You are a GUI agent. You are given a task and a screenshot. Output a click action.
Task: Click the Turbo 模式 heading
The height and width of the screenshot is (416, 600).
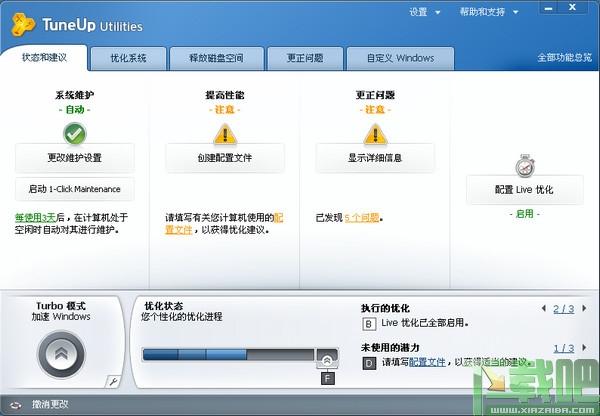61,306
